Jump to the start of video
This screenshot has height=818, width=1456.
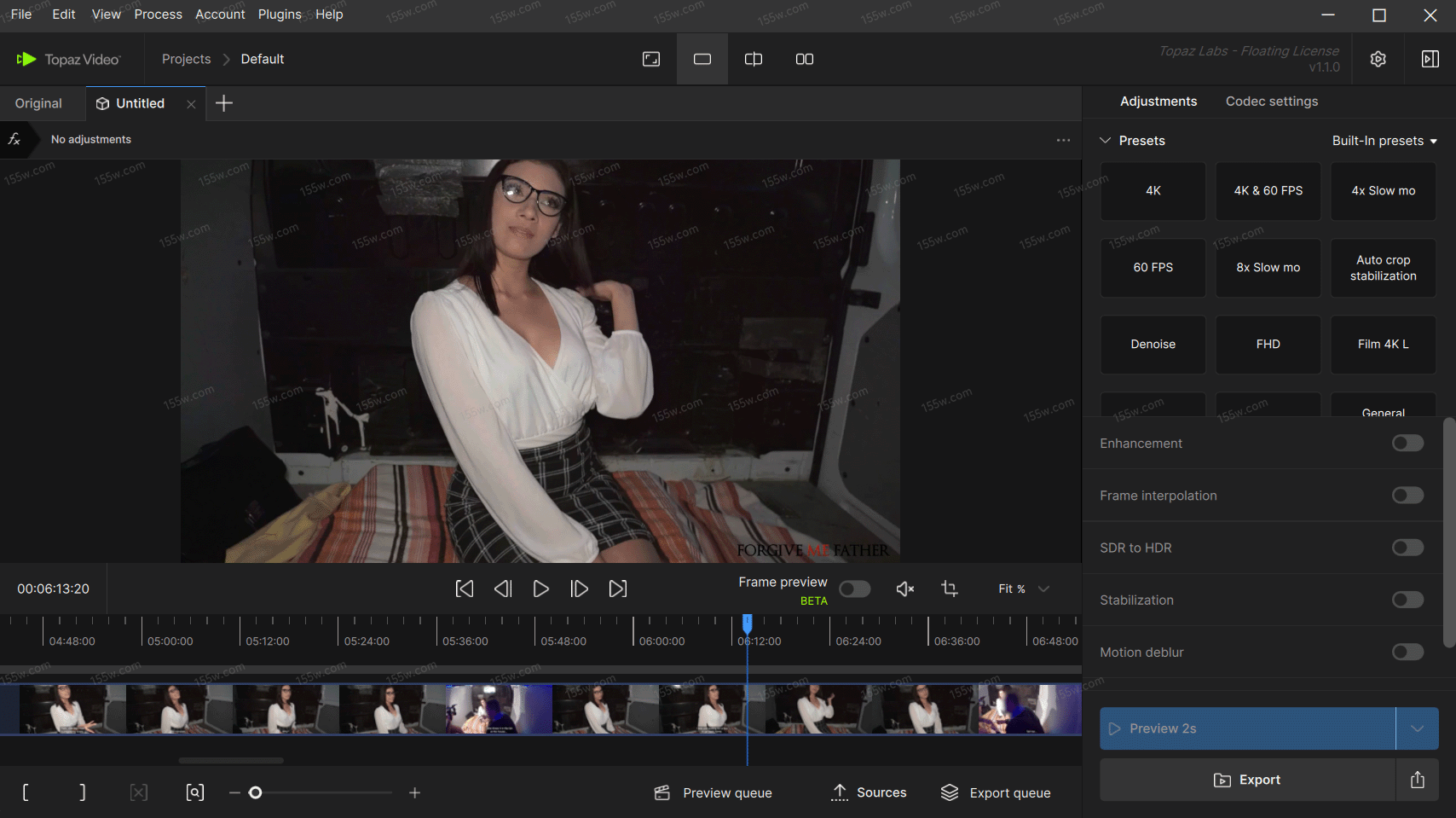tap(465, 589)
